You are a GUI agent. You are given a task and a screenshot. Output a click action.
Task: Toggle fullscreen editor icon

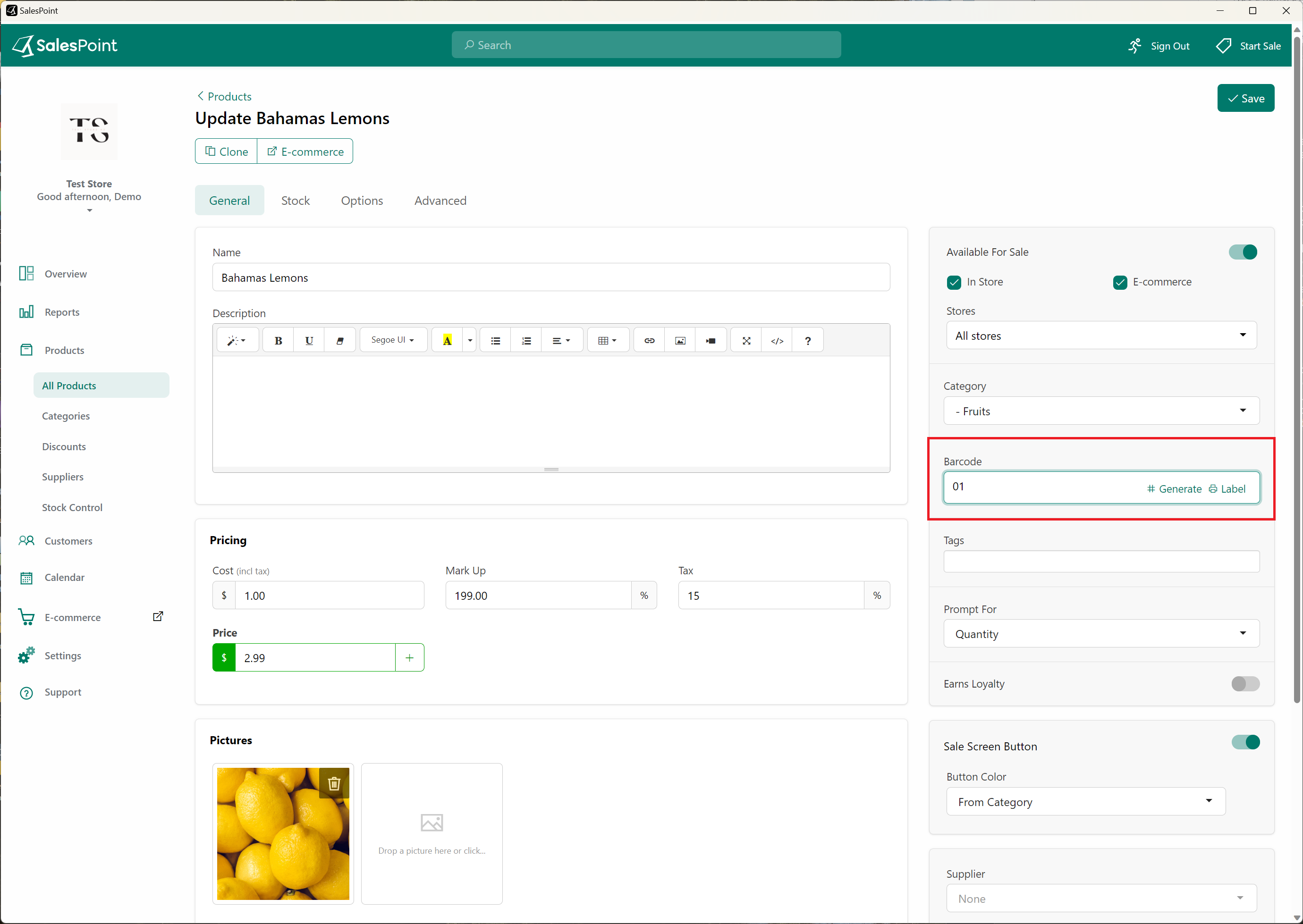746,340
